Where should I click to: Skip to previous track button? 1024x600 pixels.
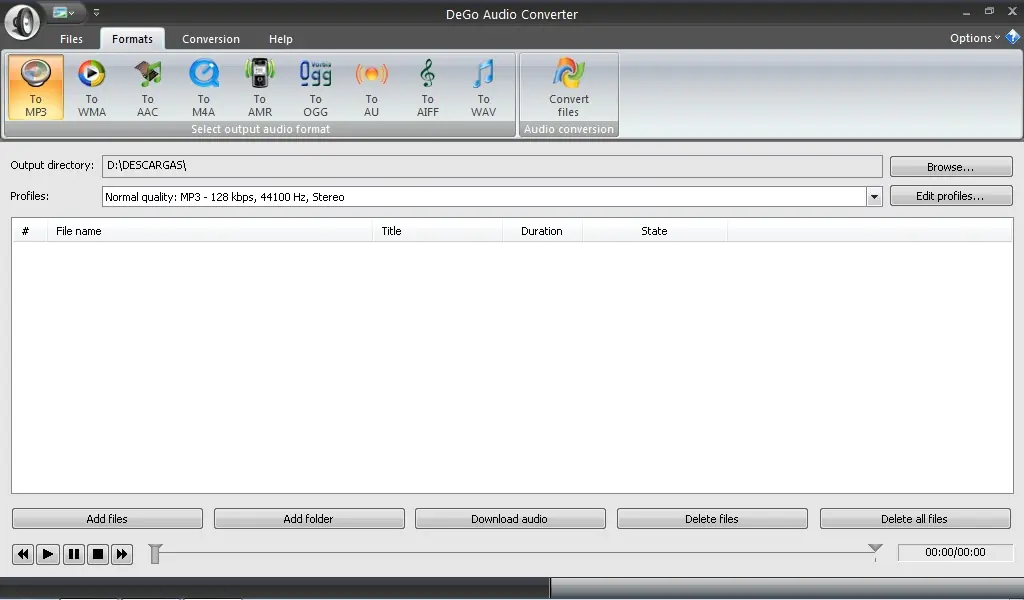coord(23,554)
